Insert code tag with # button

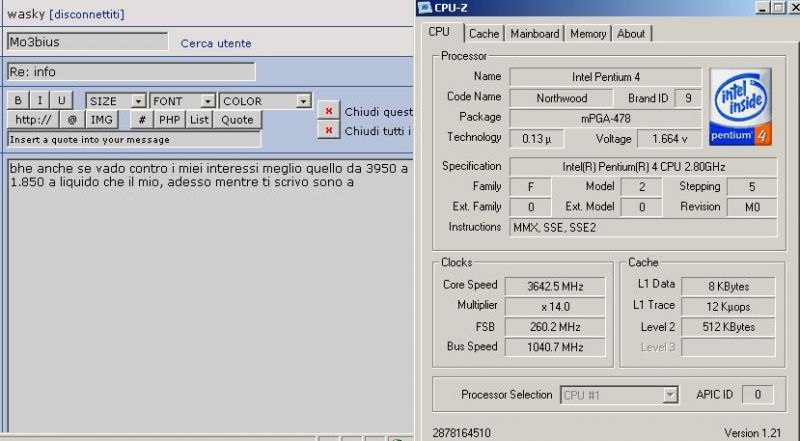(142, 120)
